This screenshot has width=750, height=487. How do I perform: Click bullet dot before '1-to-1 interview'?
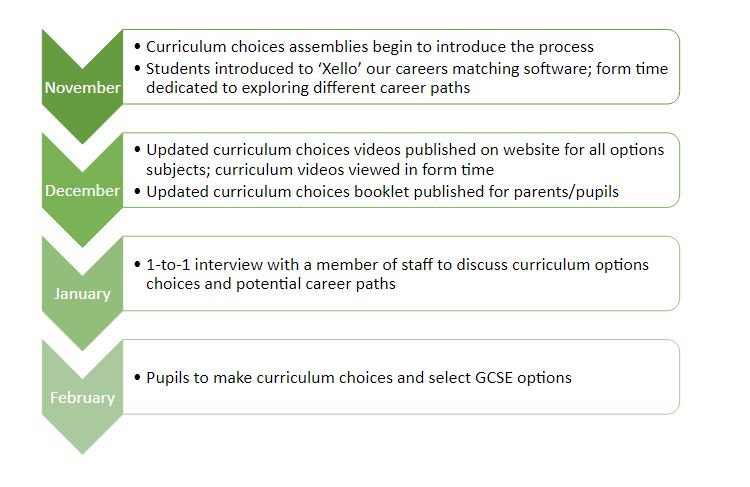[x=138, y=265]
